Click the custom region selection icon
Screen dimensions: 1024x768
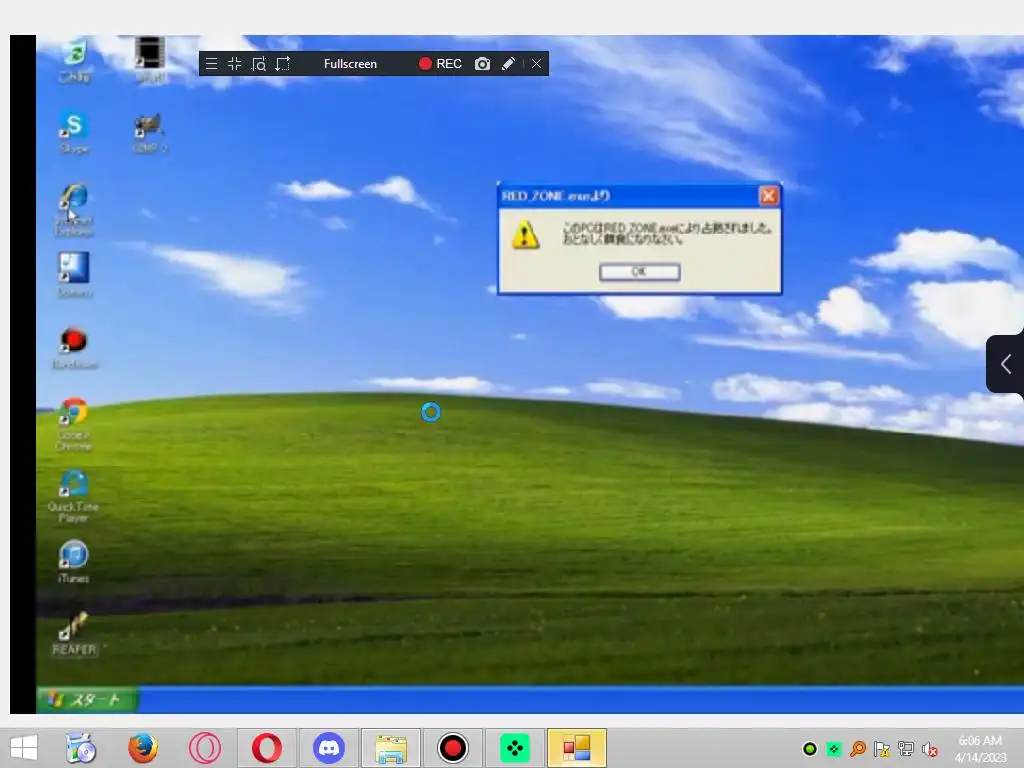[283, 64]
